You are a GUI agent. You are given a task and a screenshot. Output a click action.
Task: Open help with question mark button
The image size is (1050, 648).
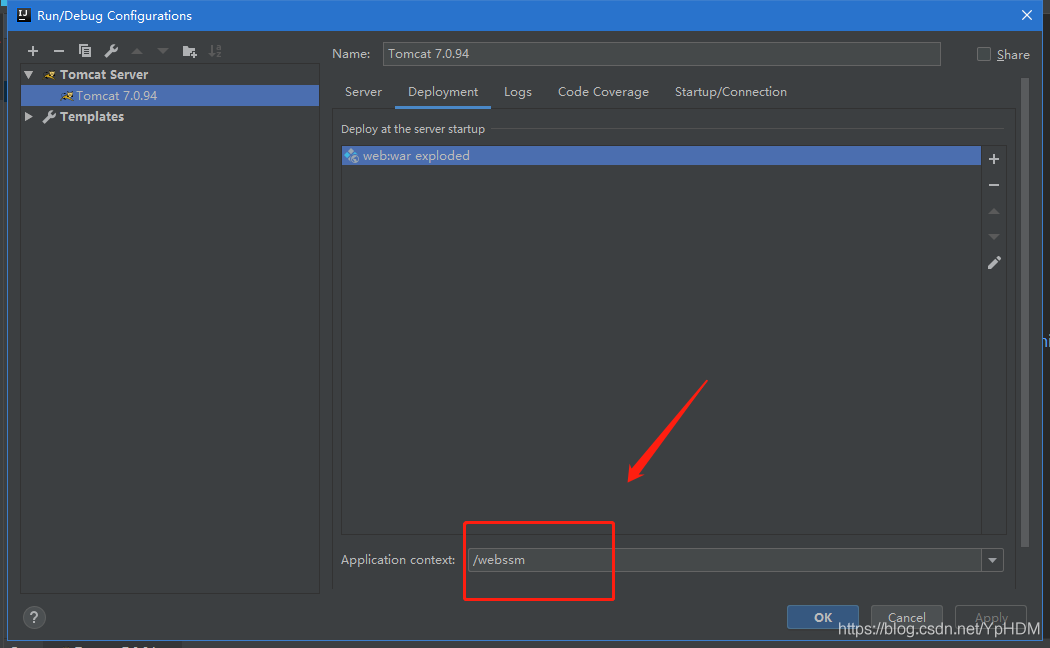[x=34, y=617]
